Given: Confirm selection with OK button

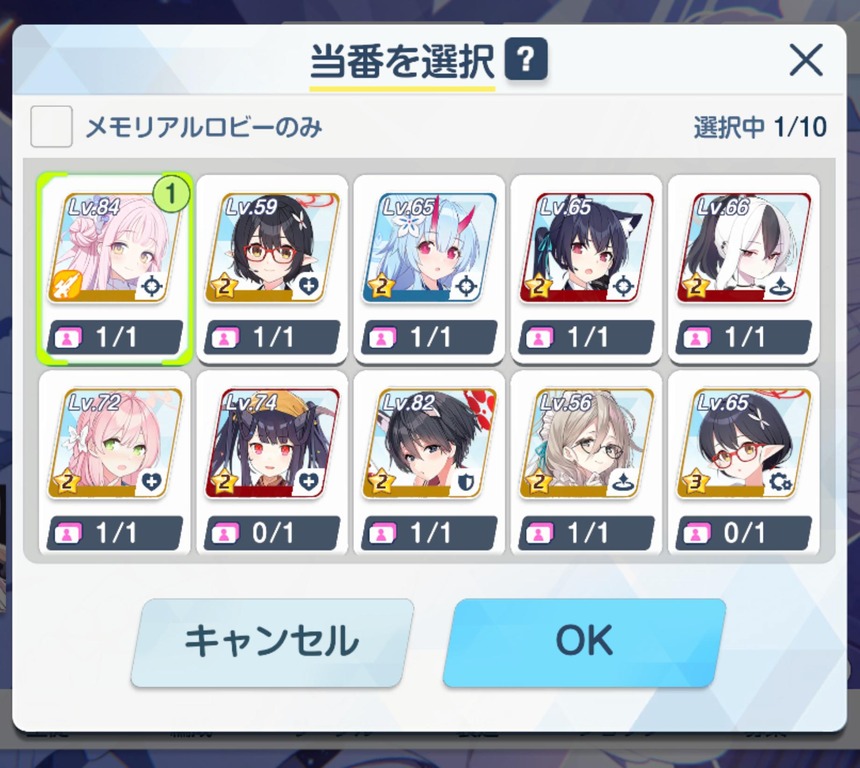Looking at the screenshot, I should 584,642.
